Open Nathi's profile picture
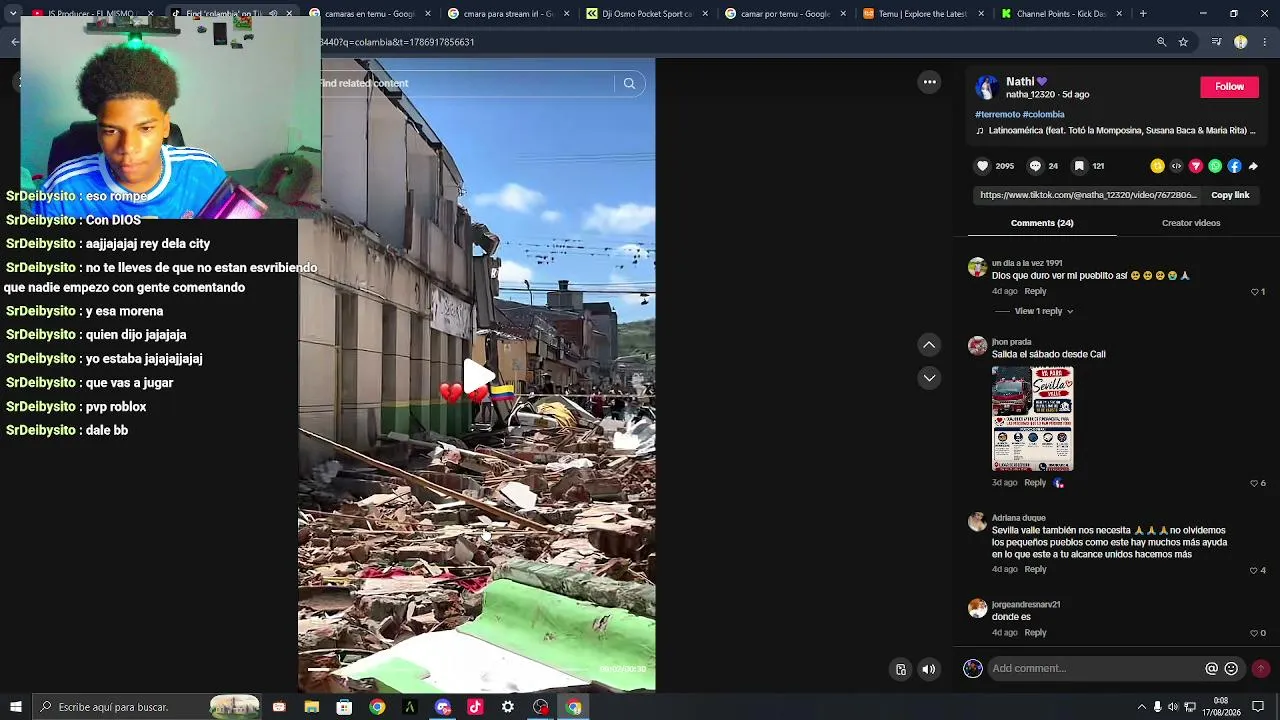Screen dimensions: 1280x720 (987, 87)
